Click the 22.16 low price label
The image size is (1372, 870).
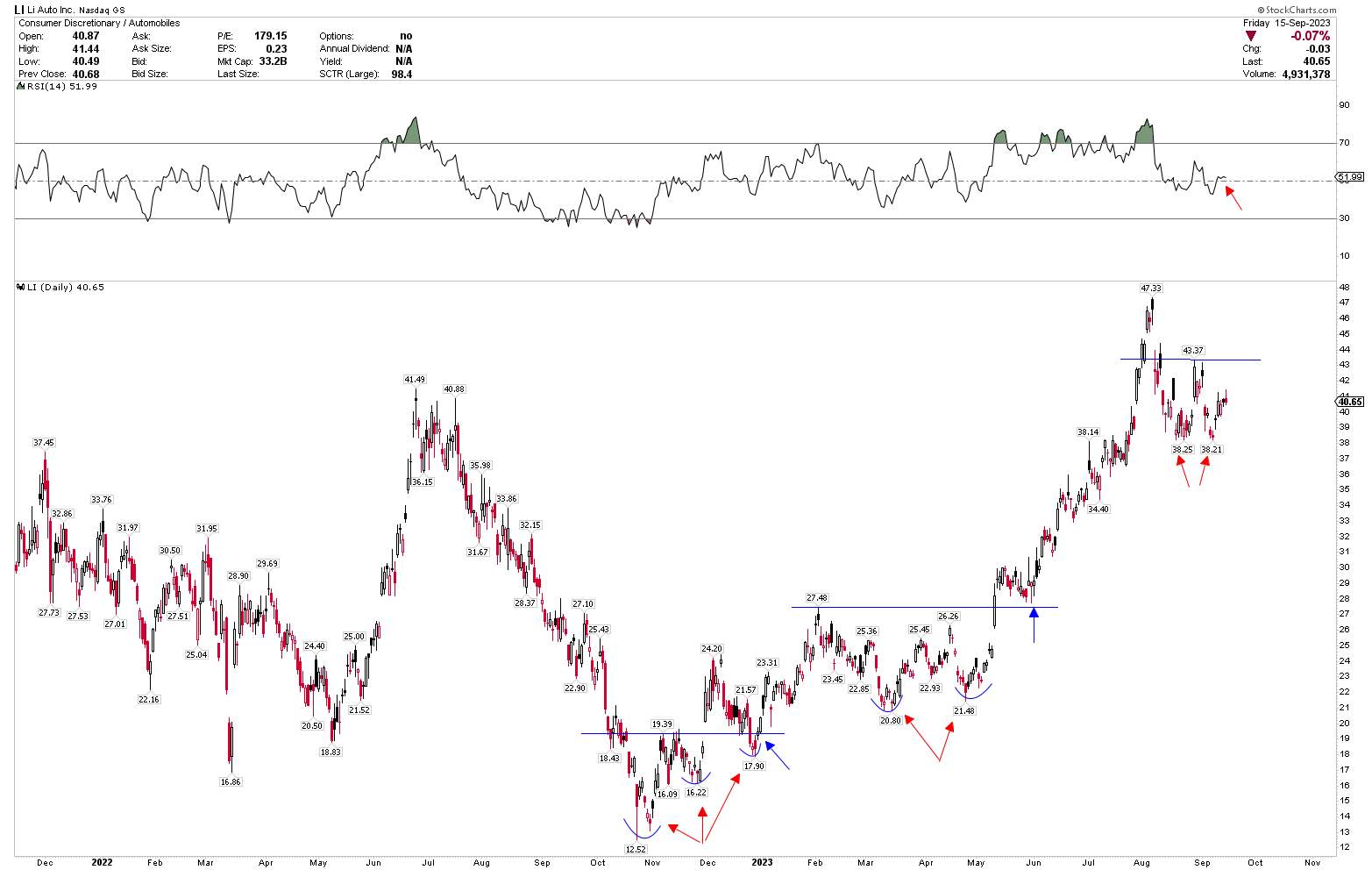click(x=149, y=699)
